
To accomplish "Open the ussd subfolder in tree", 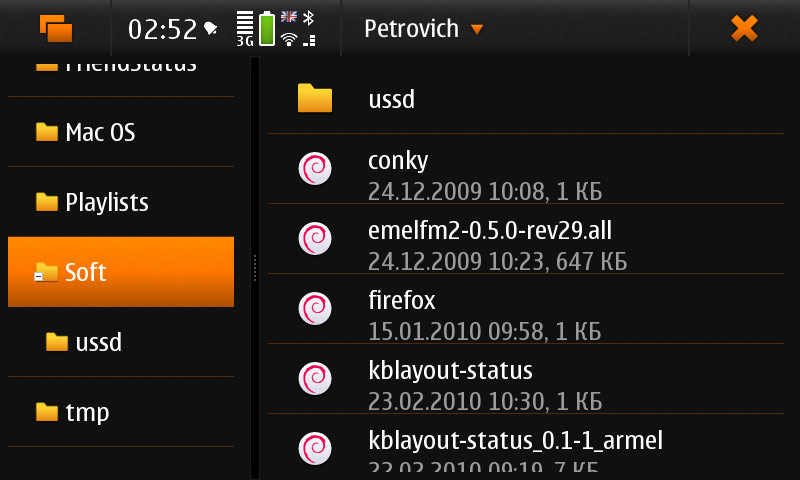I will point(97,342).
